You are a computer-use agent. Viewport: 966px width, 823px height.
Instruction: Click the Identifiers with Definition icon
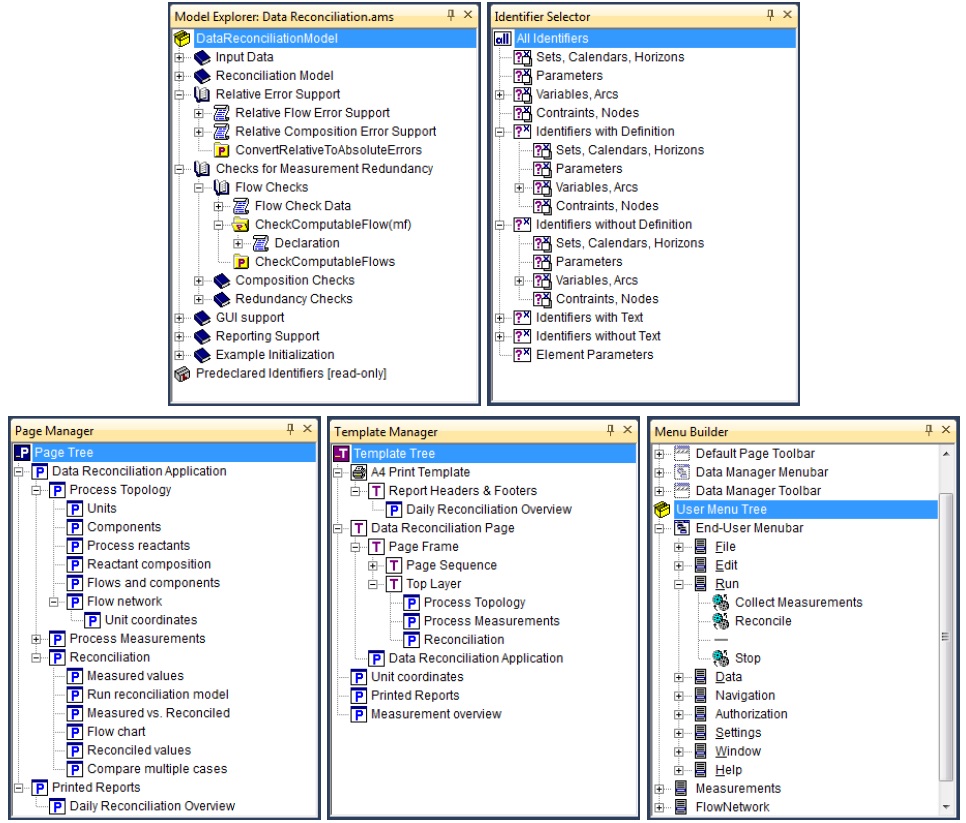point(522,132)
